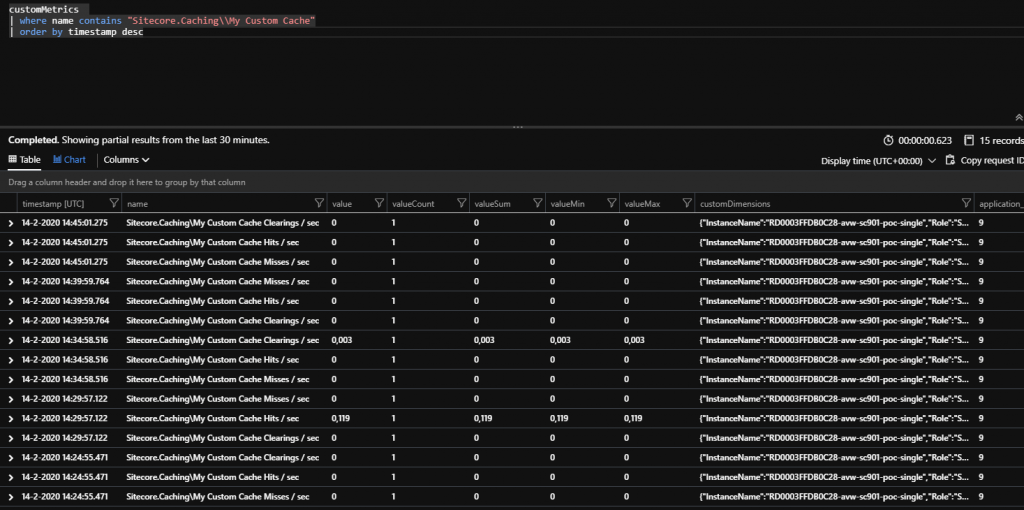
Task: Expand the first 14:45:01.275 Clearings row
Action: click(x=11, y=223)
